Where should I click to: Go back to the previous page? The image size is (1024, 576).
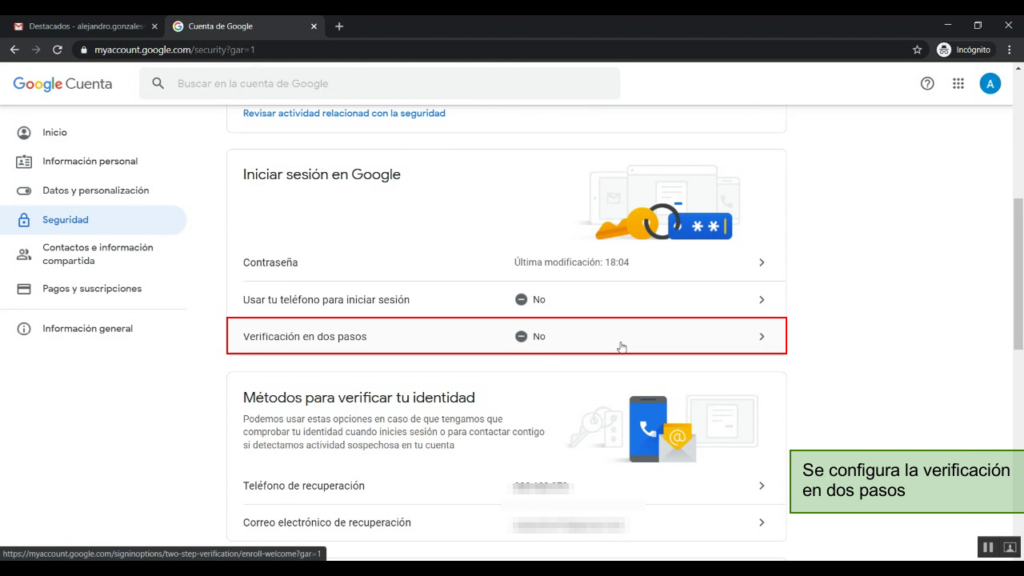14,50
